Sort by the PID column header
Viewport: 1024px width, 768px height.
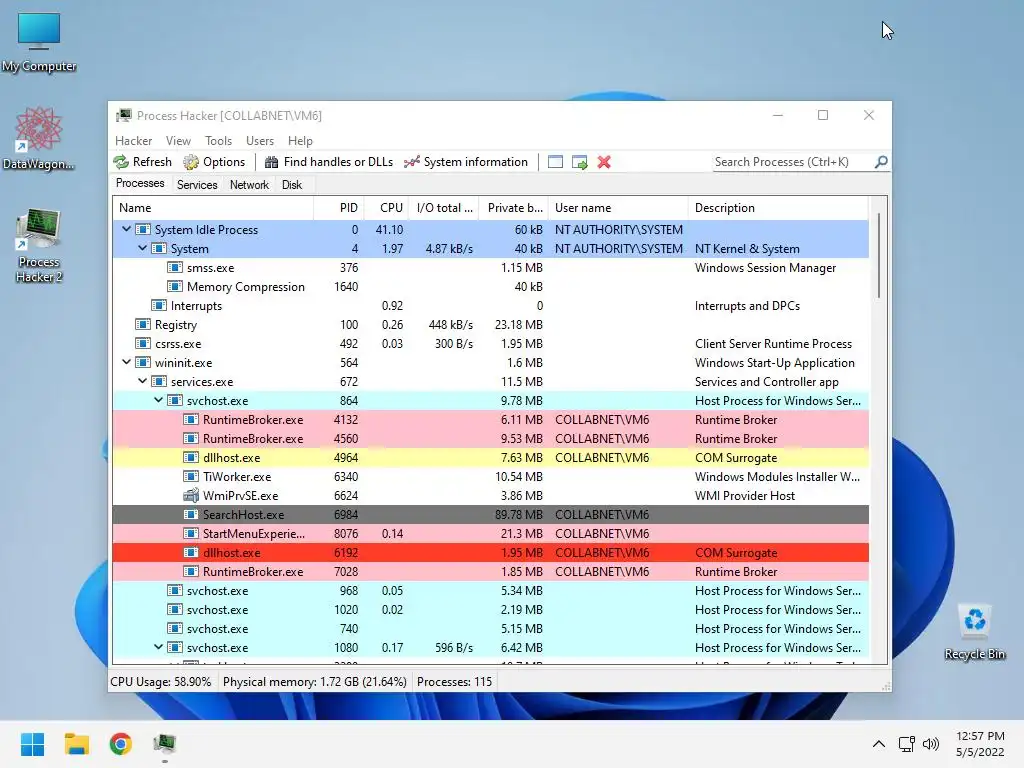pyautogui.click(x=339, y=208)
